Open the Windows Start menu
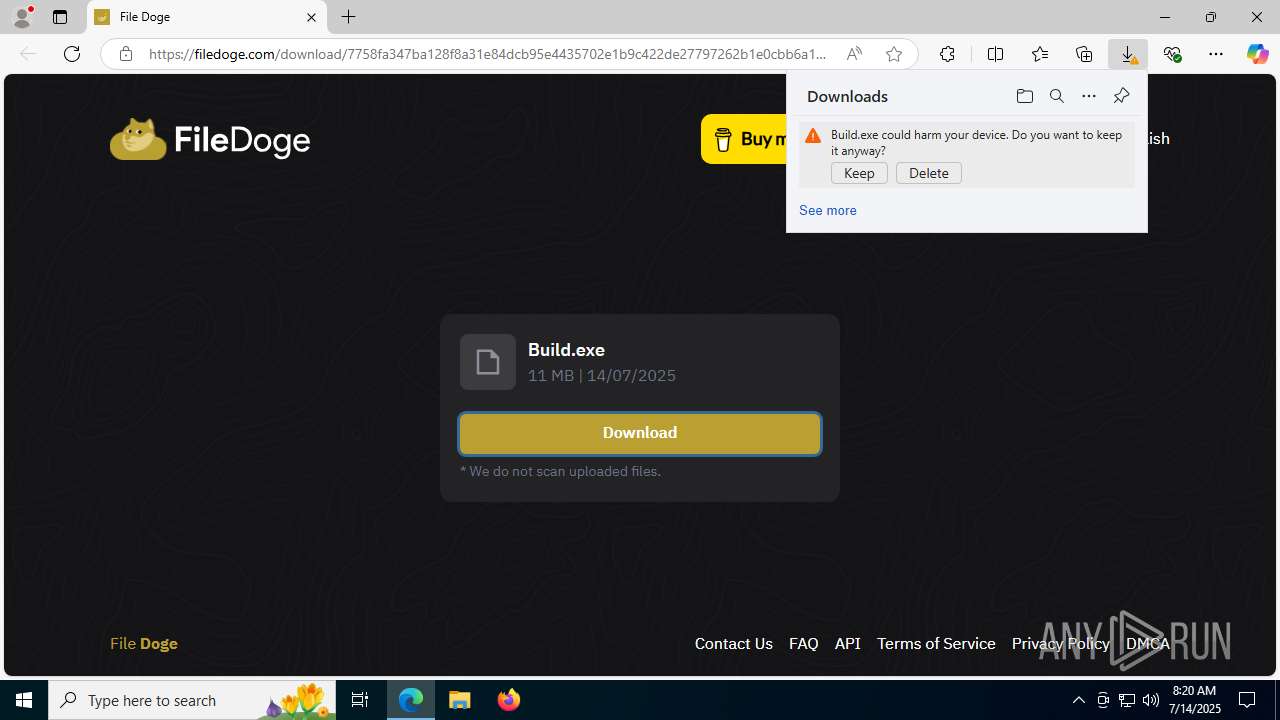 [x=24, y=700]
